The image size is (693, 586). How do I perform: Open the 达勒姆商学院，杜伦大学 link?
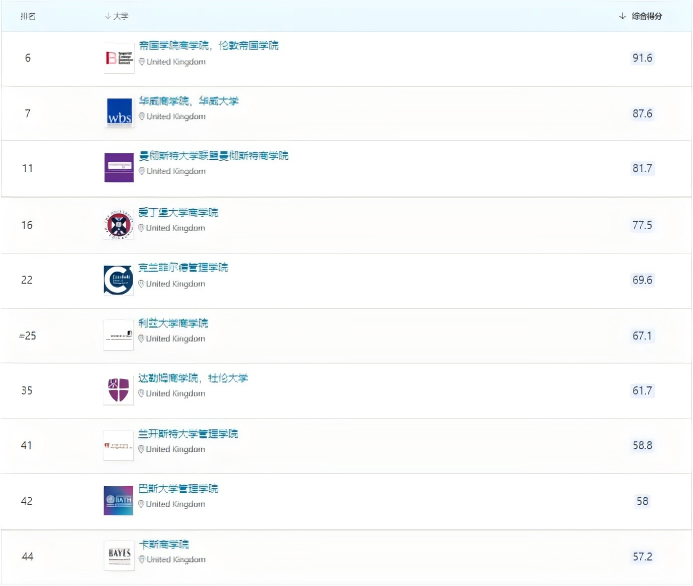pyautogui.click(x=193, y=378)
